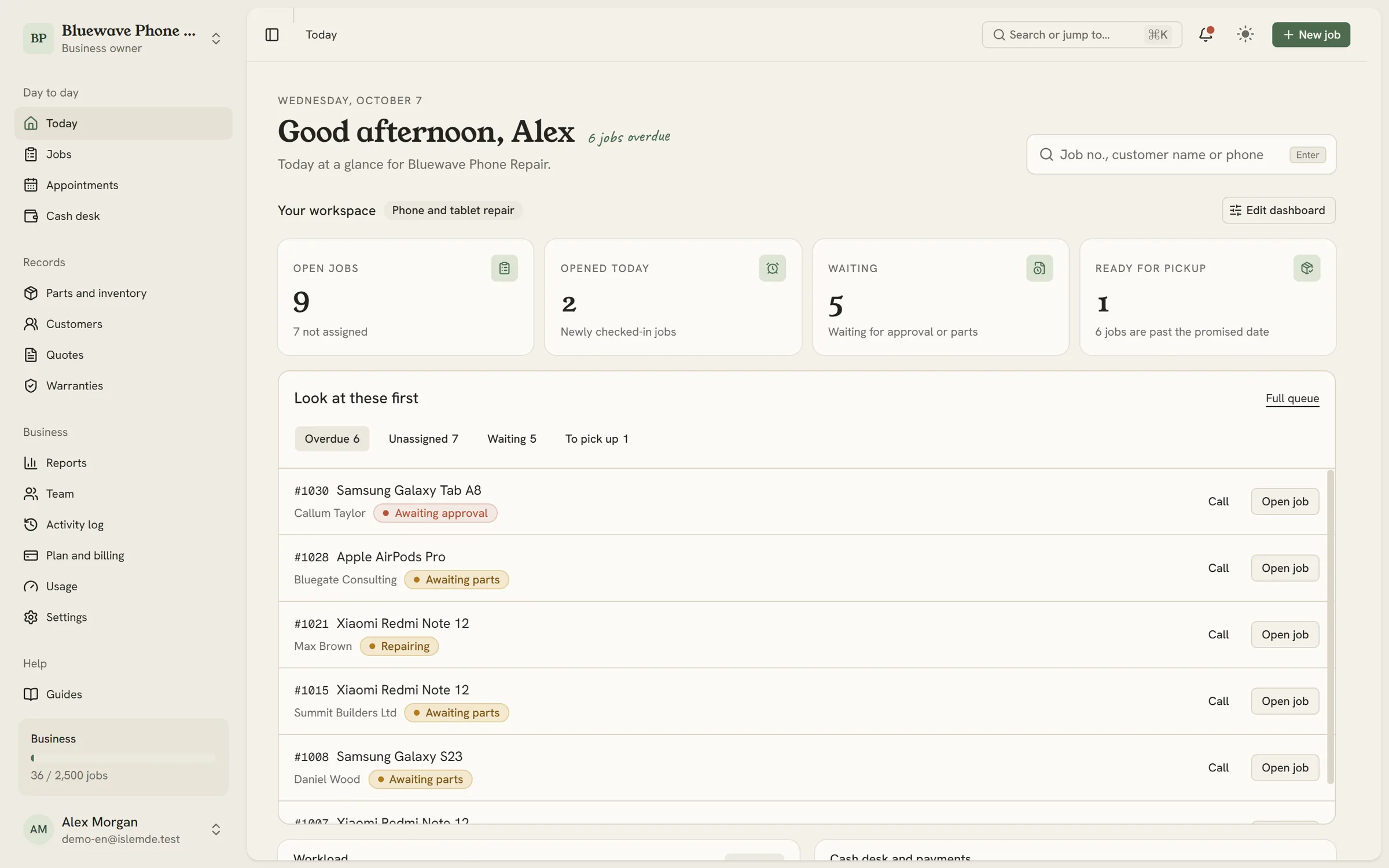Open Jobs from the sidebar clipboard icon

click(31, 154)
